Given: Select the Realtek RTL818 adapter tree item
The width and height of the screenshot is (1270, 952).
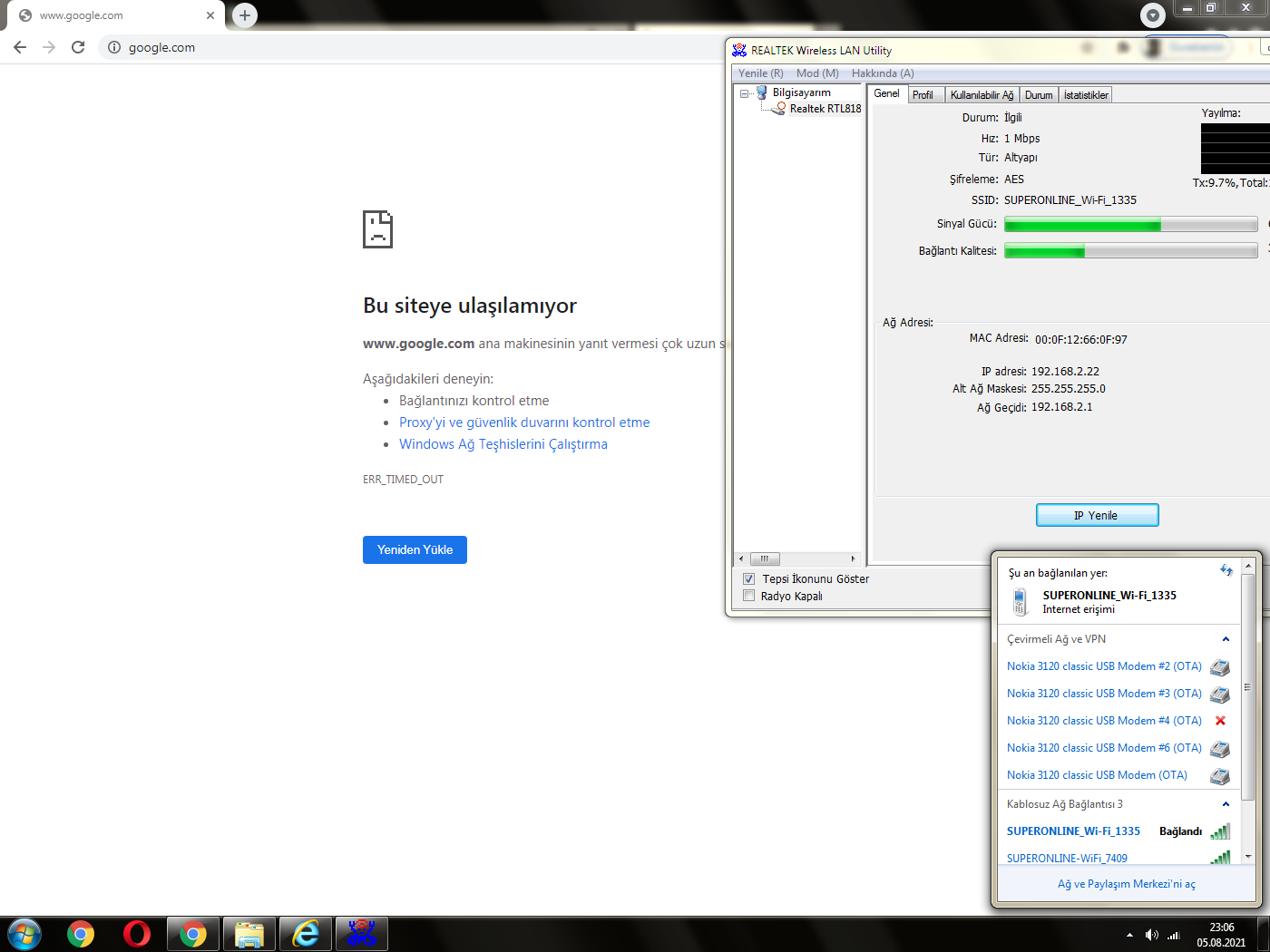Looking at the screenshot, I should (825, 109).
